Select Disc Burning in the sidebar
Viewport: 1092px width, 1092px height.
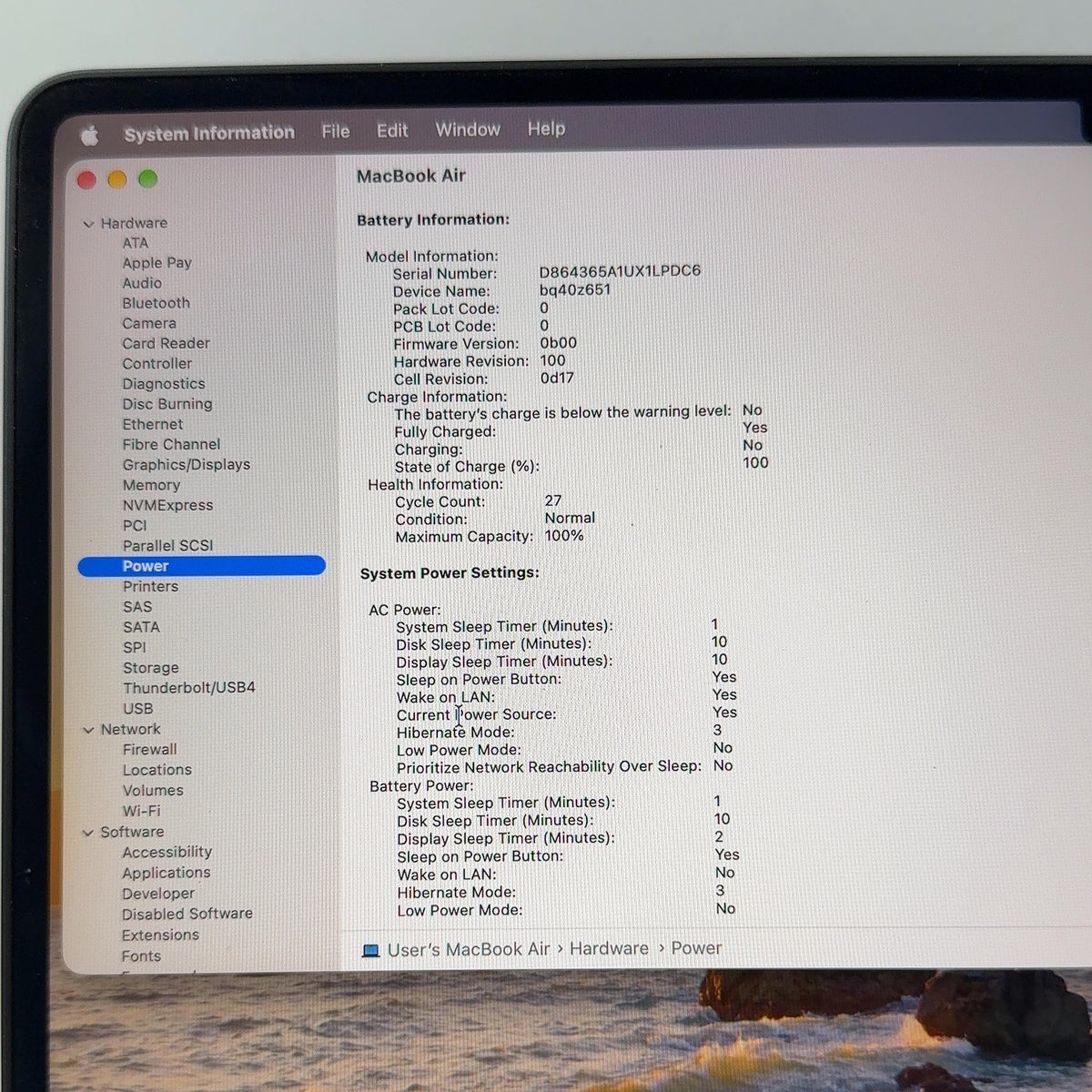click(x=167, y=404)
